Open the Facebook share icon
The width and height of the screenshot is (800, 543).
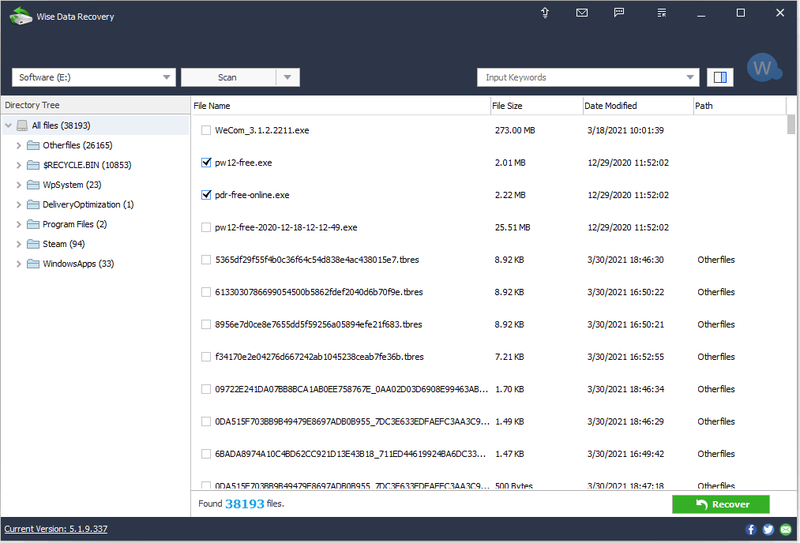tap(751, 530)
